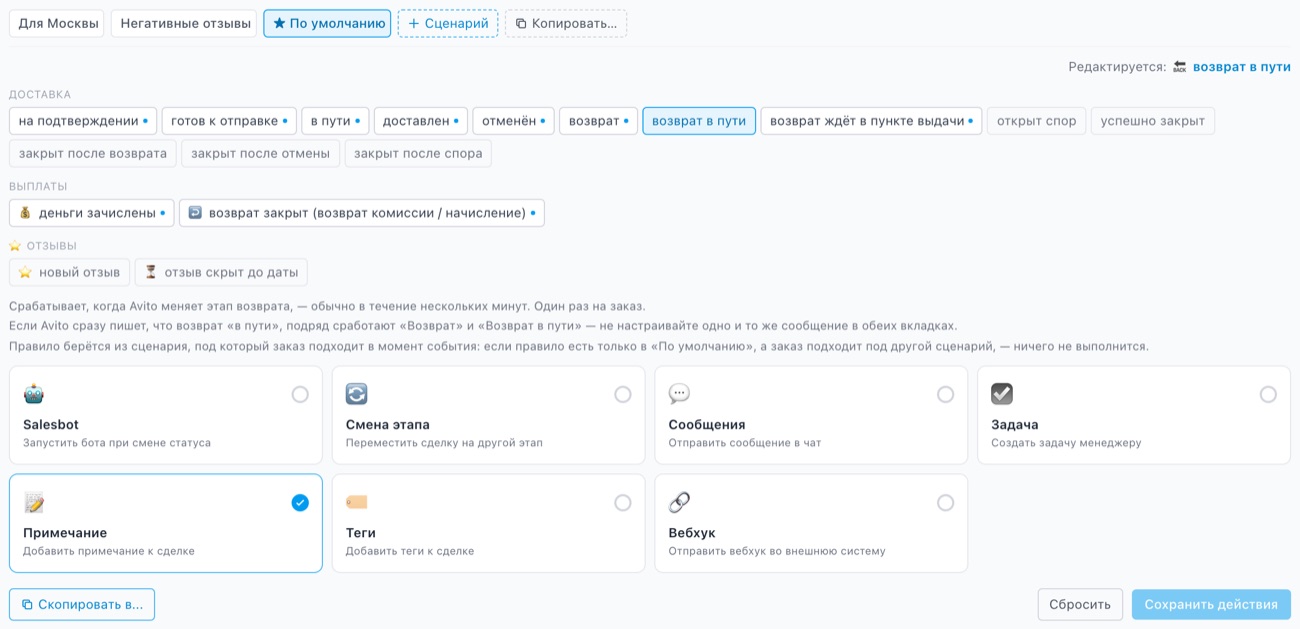
Task: Click the Вебхук chain link icon
Action: [x=680, y=502]
